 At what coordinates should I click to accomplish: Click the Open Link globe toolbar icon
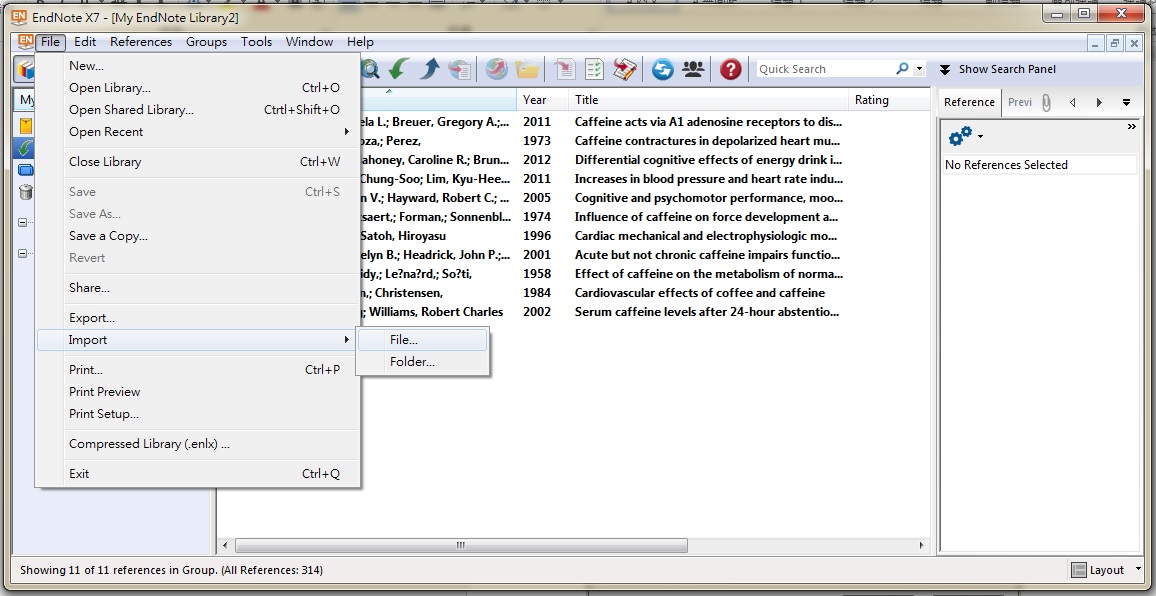click(x=496, y=69)
